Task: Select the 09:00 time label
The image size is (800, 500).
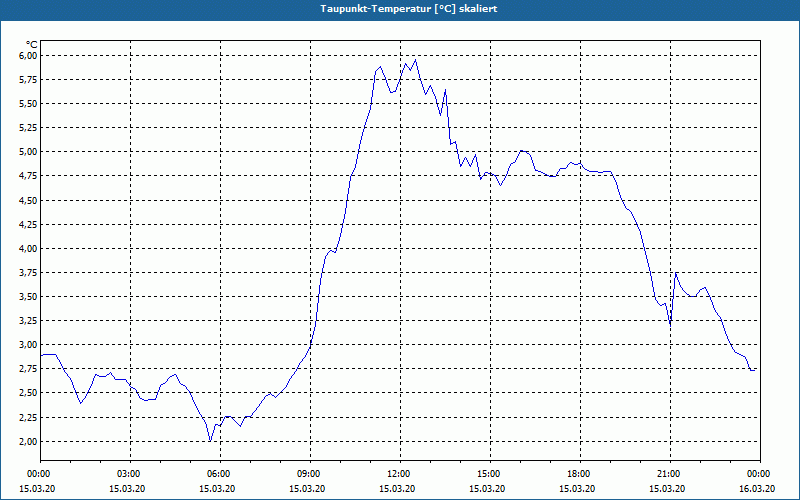Action: tap(310, 474)
